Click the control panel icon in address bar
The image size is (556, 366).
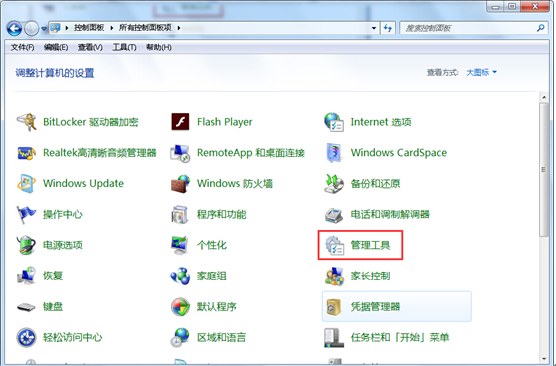point(55,28)
